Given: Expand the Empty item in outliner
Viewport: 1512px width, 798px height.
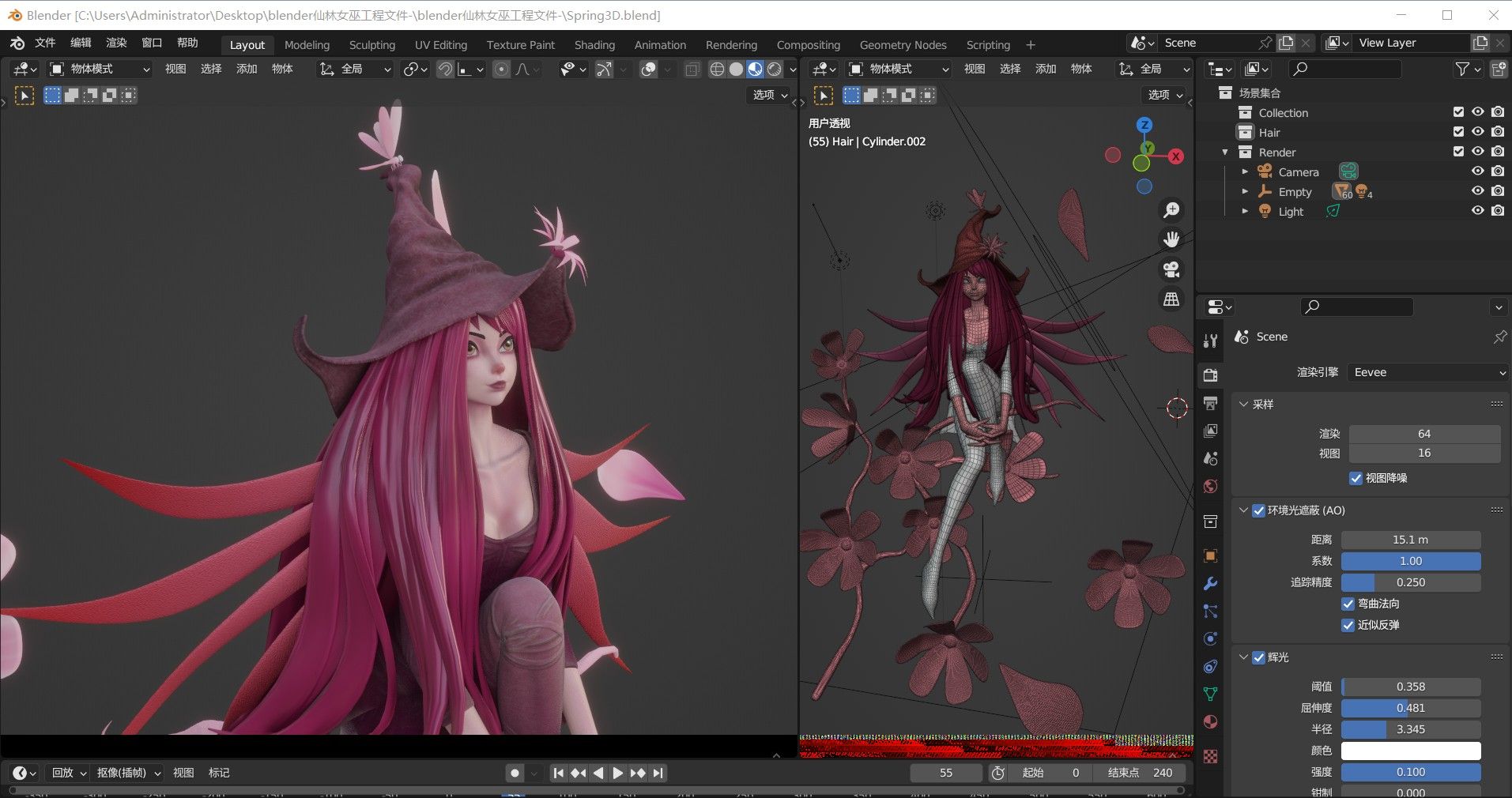Looking at the screenshot, I should point(1245,191).
